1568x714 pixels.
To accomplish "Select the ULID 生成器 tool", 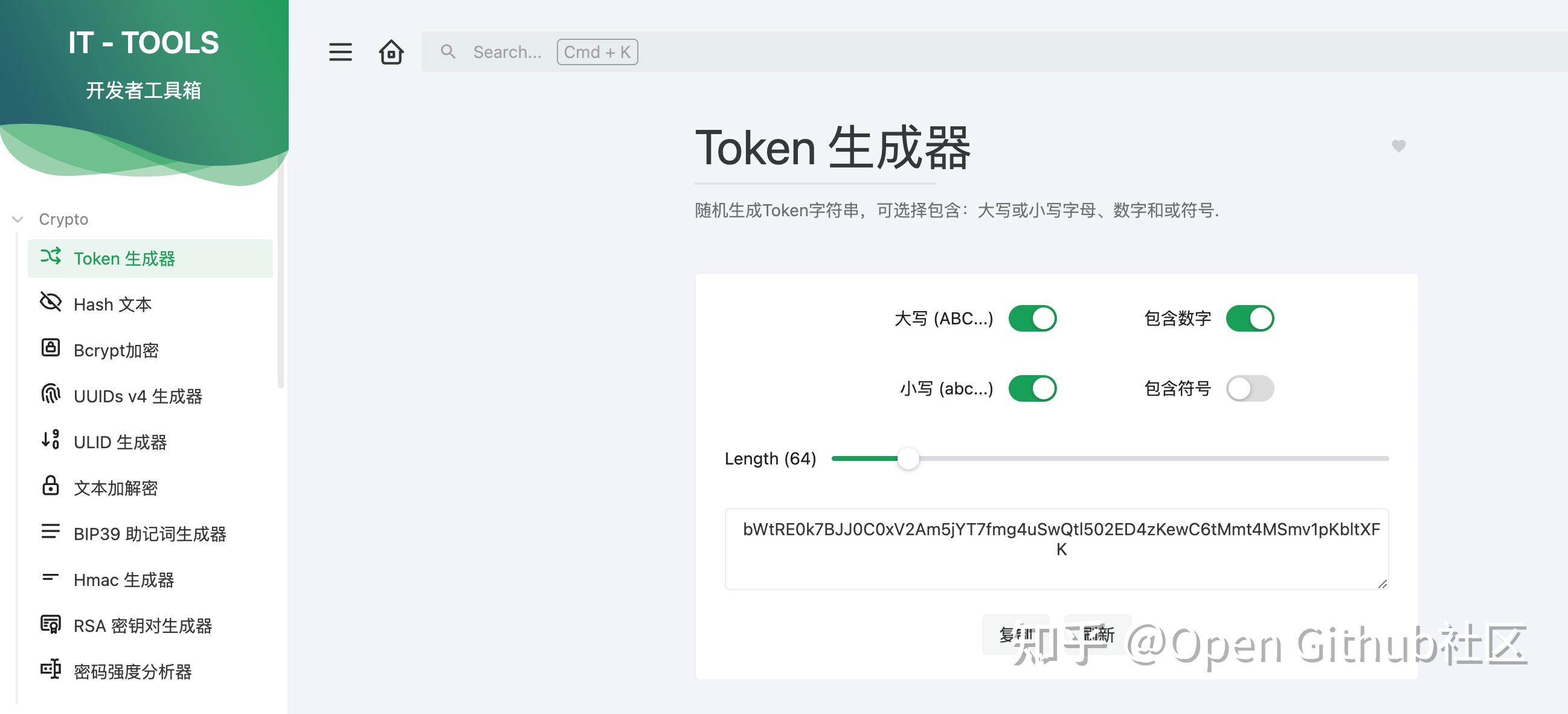I will pyautogui.click(x=121, y=442).
